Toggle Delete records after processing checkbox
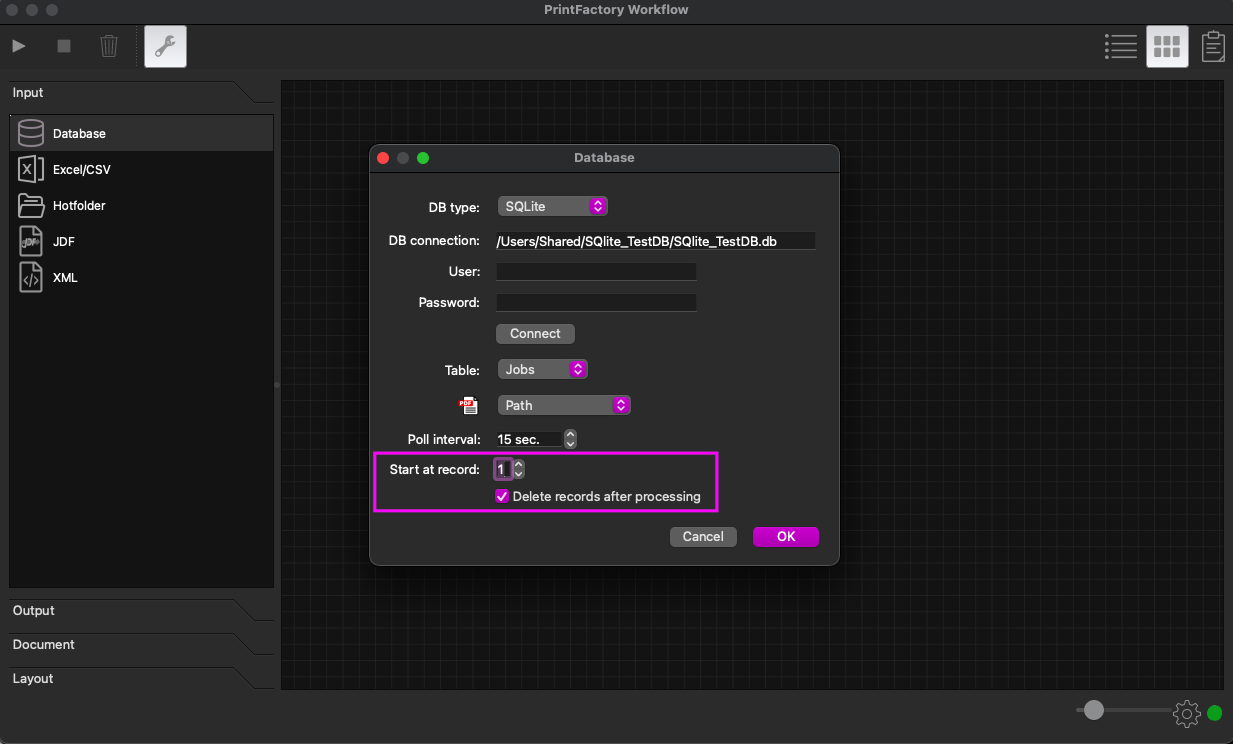Image resolution: width=1233 pixels, height=744 pixels. click(x=502, y=496)
